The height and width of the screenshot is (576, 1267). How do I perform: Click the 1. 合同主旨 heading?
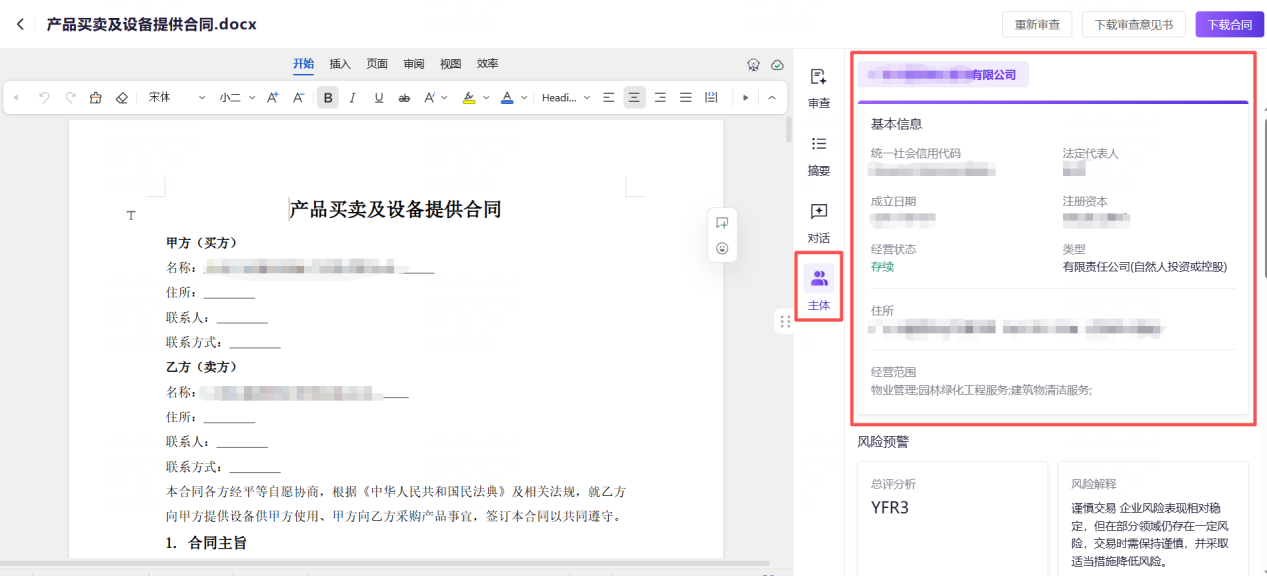pyautogui.click(x=206, y=543)
